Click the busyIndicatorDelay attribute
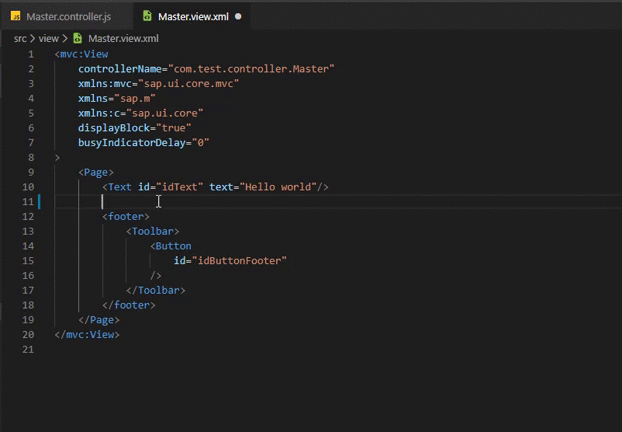The width and height of the screenshot is (622, 432). [x=132, y=143]
